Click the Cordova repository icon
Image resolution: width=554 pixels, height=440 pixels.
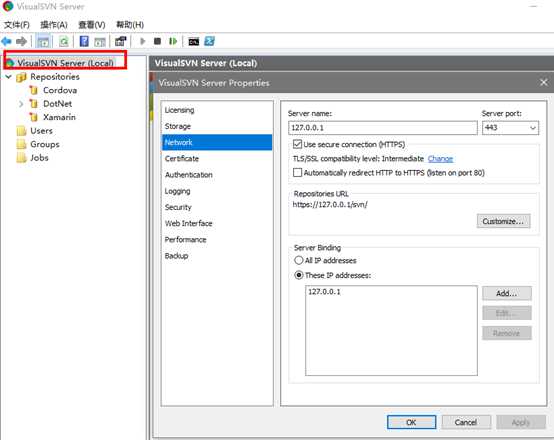34,90
